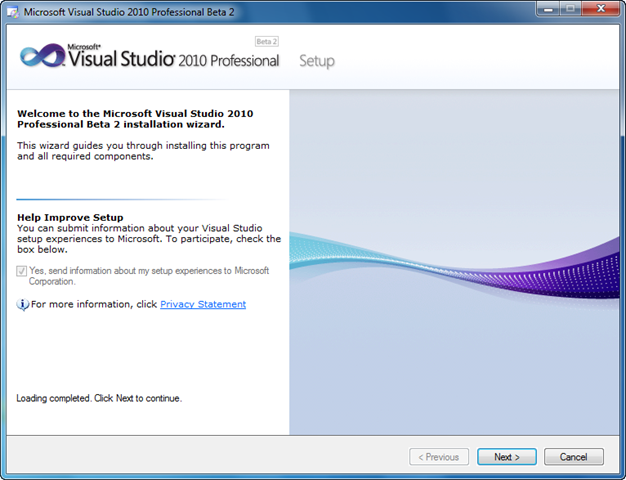This screenshot has height=480, width=626.
Task: Click the Next button to continue
Action: click(506, 457)
